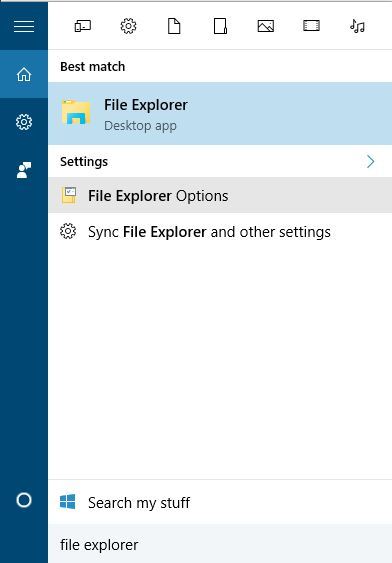392x563 pixels.
Task: Click the Cortana circle icon
Action: coord(24,500)
